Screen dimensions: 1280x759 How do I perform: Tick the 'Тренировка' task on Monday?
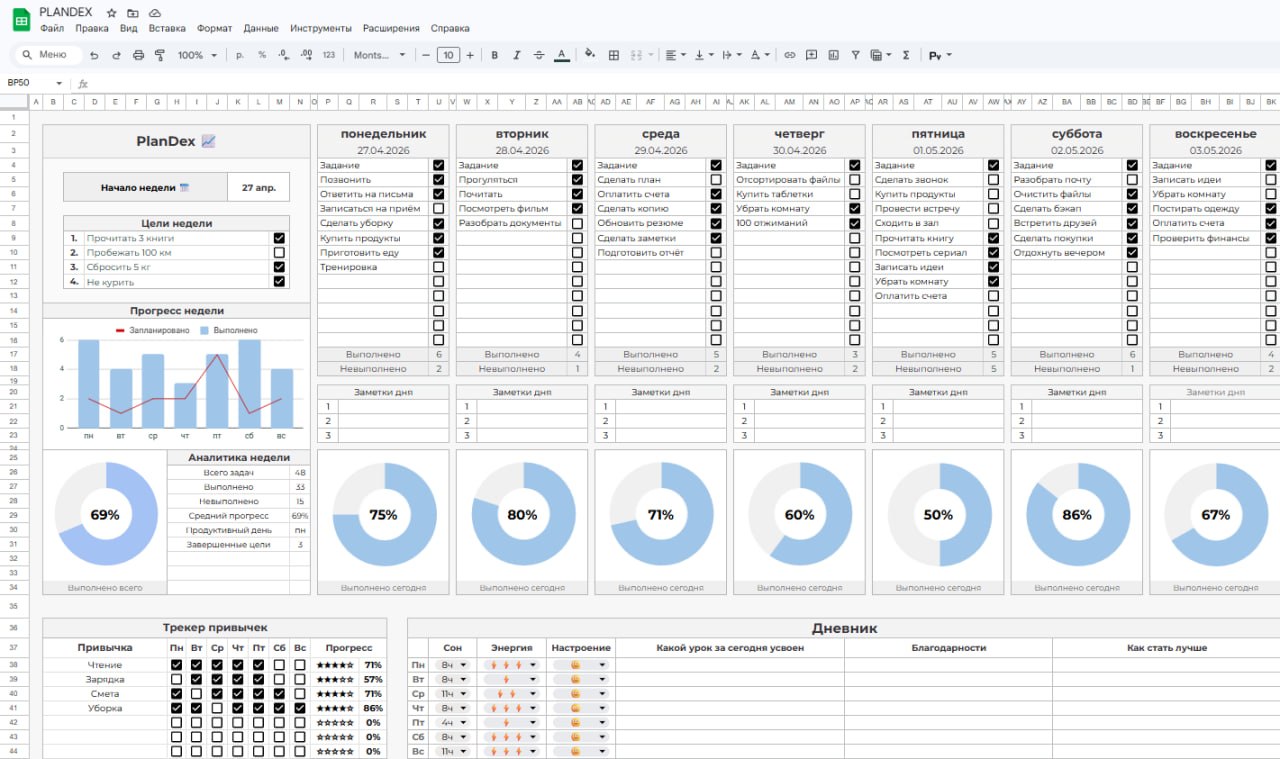(438, 267)
